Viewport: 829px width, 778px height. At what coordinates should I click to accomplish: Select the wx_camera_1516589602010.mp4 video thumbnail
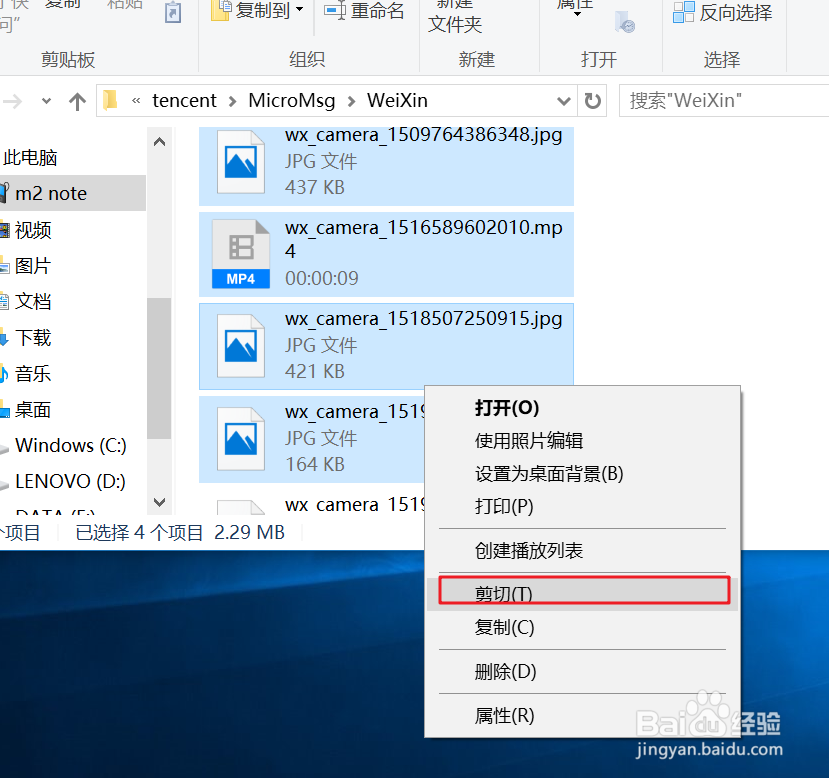240,254
